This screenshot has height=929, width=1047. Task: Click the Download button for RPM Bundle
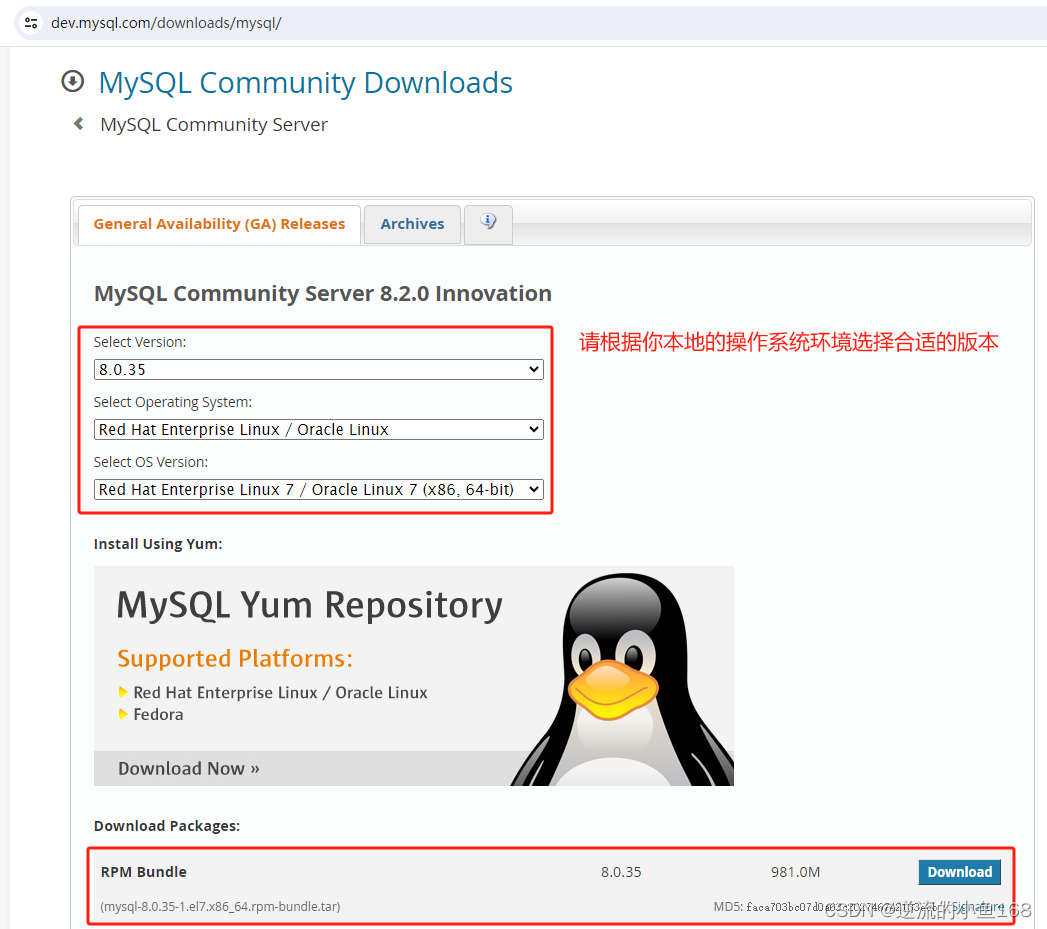click(x=960, y=872)
